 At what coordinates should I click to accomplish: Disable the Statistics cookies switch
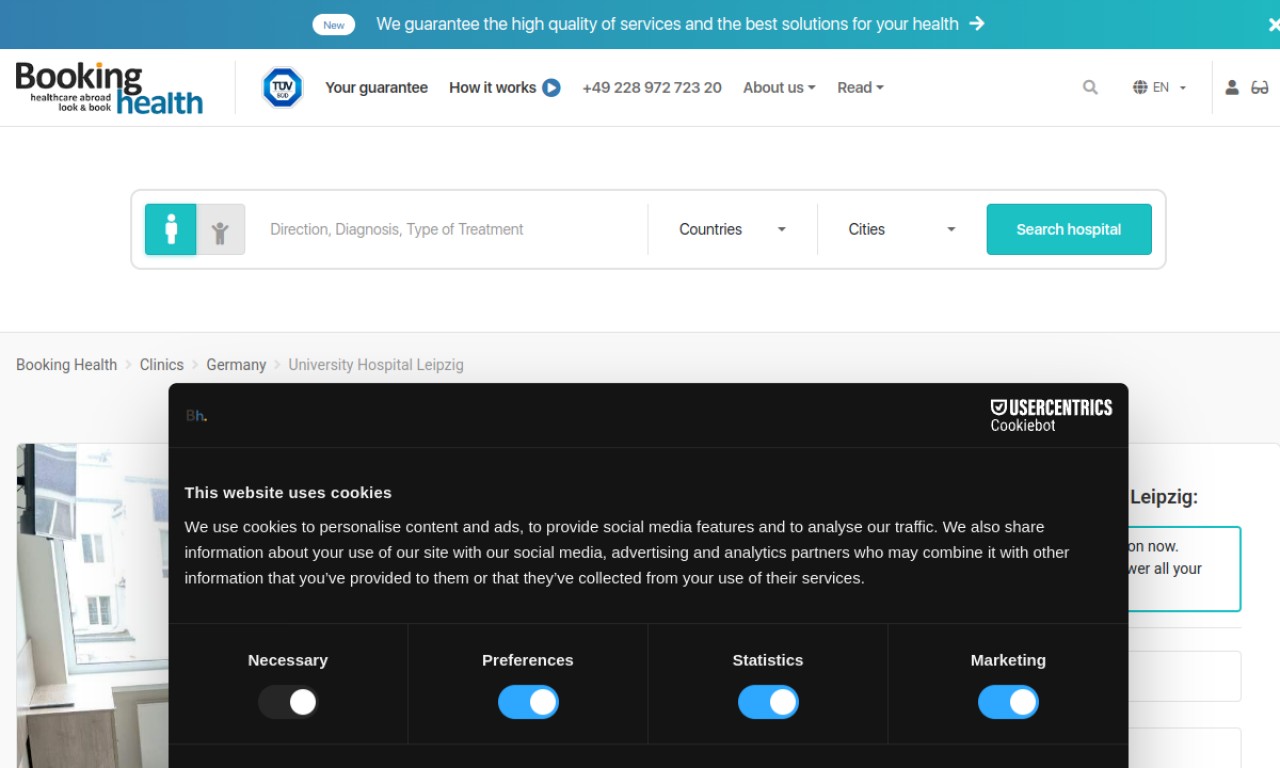point(768,702)
